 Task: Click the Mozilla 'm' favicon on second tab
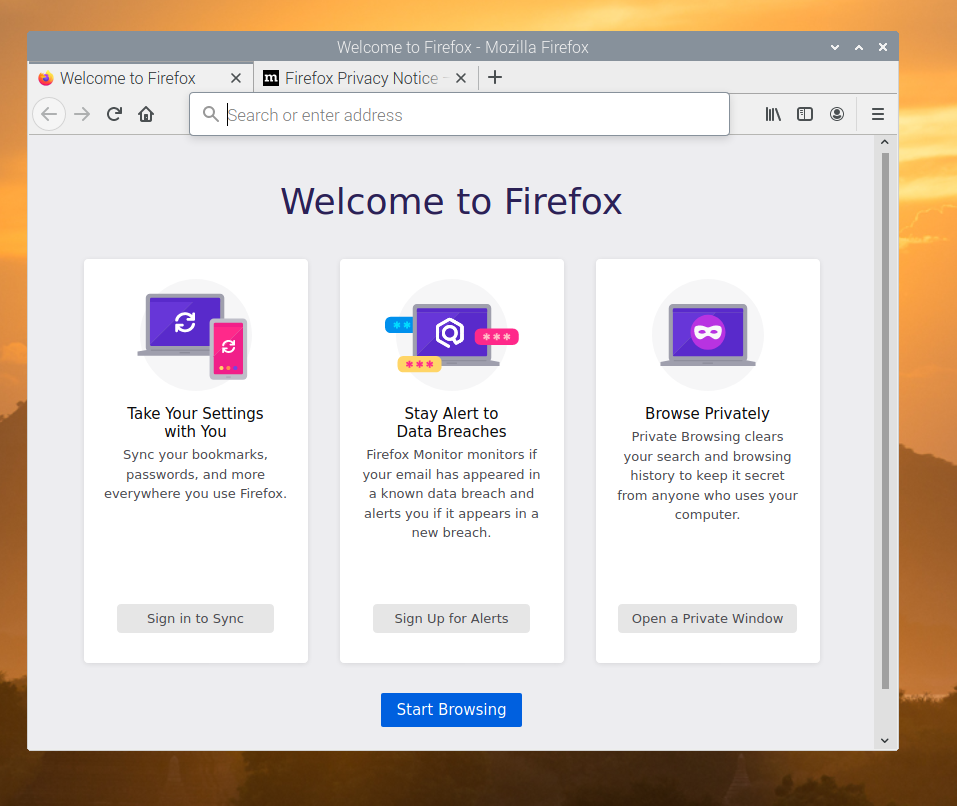[270, 78]
